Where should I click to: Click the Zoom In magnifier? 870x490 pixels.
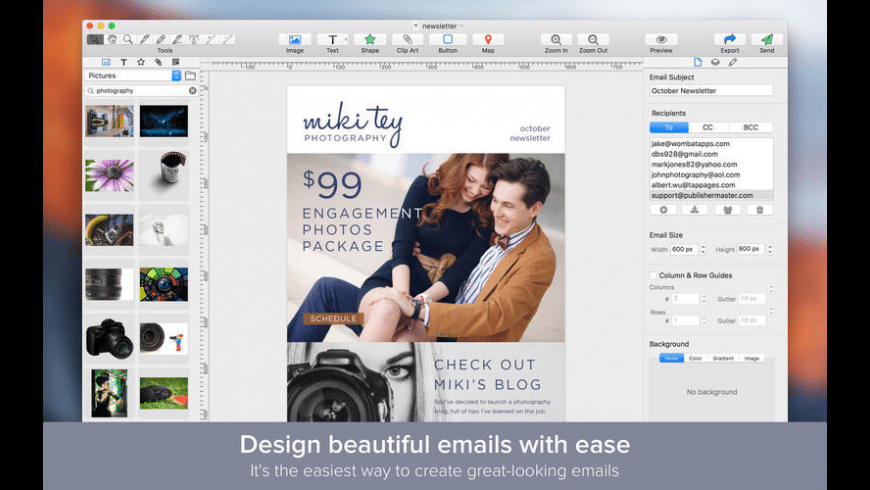click(x=556, y=39)
